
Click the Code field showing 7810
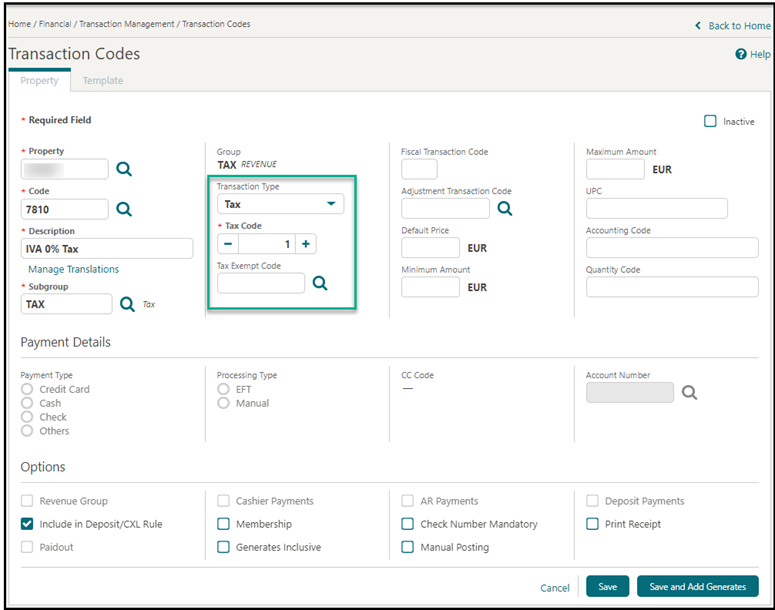tap(64, 209)
